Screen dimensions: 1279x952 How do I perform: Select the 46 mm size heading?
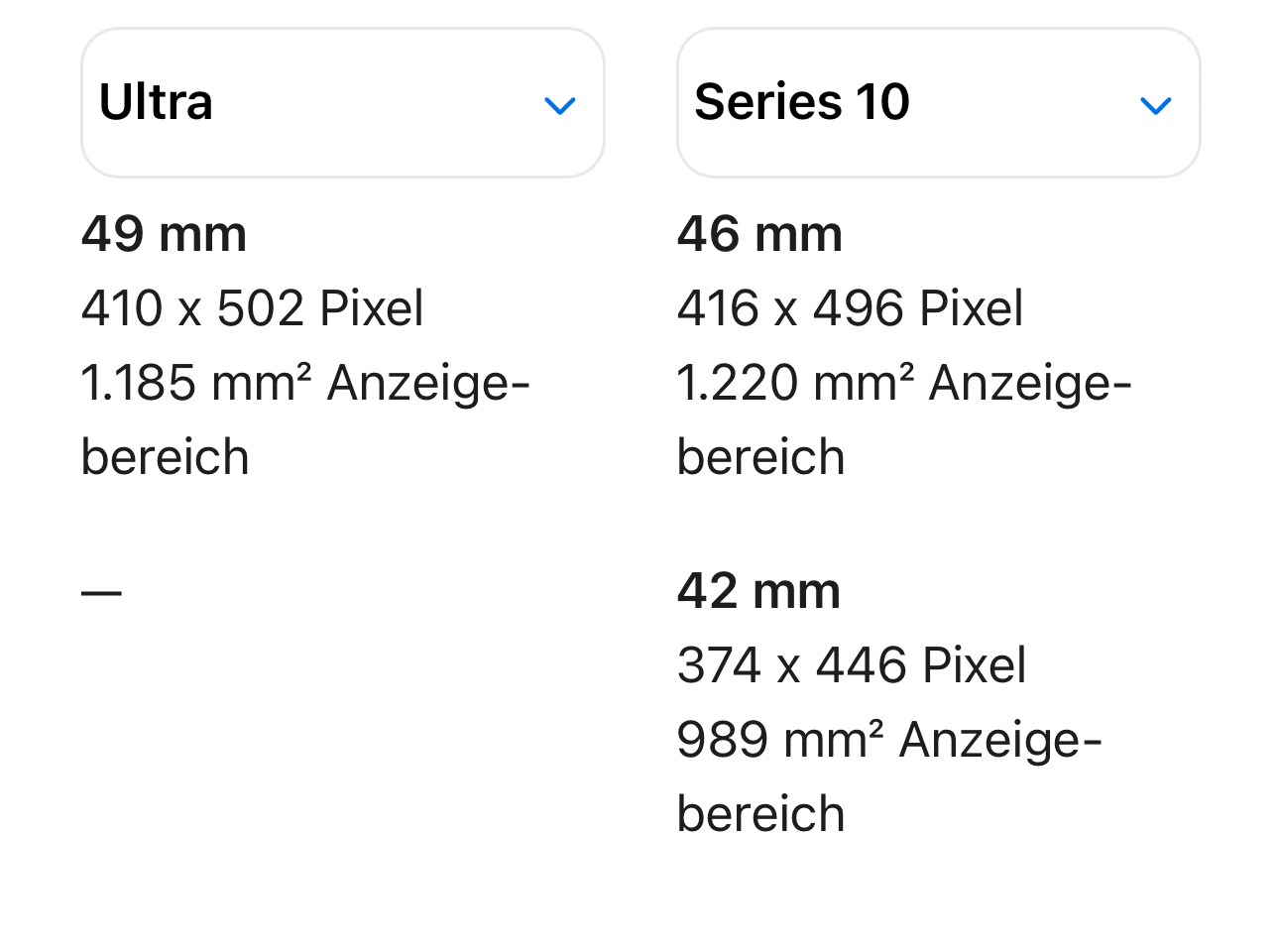point(759,235)
